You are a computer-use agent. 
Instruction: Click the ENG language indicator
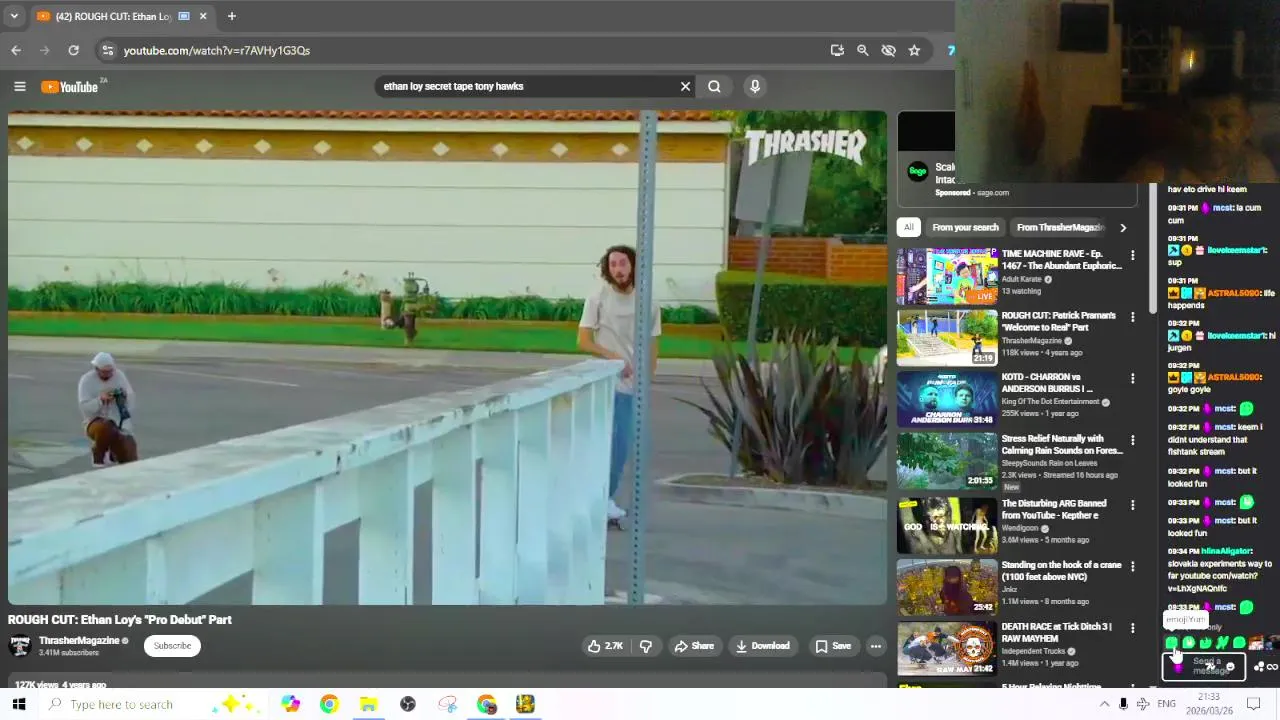coord(1166,704)
